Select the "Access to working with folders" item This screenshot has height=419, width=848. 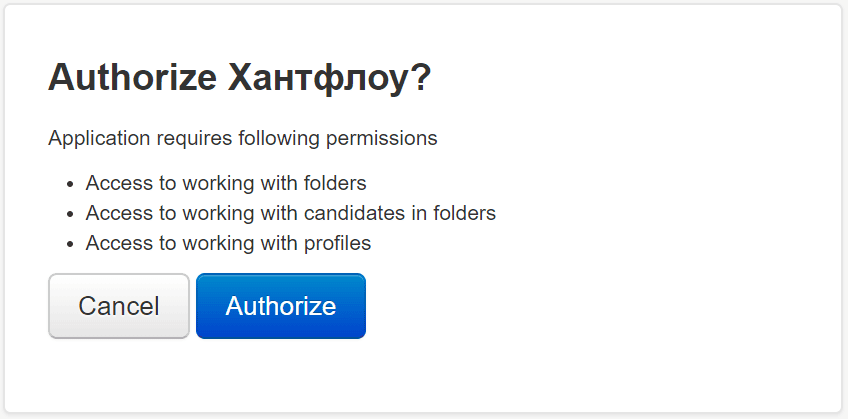pos(226,184)
